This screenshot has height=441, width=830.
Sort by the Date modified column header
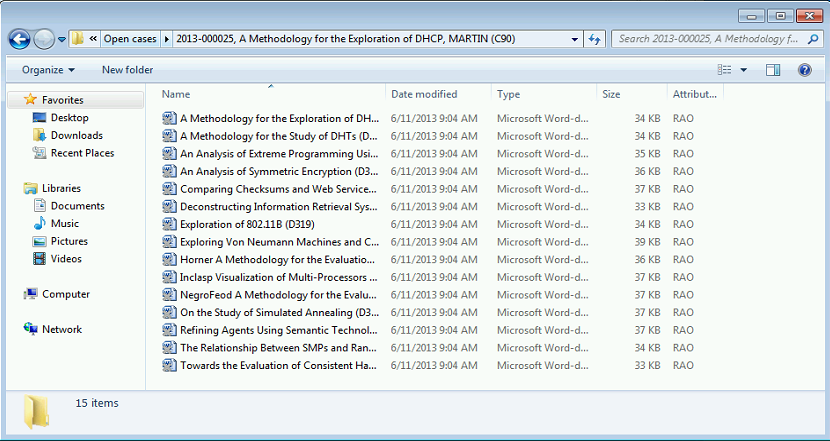[424, 94]
